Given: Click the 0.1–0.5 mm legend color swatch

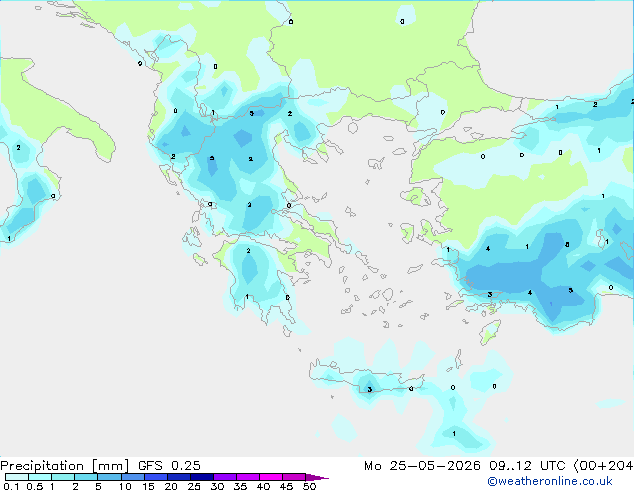Looking at the screenshot, I should point(17,477).
